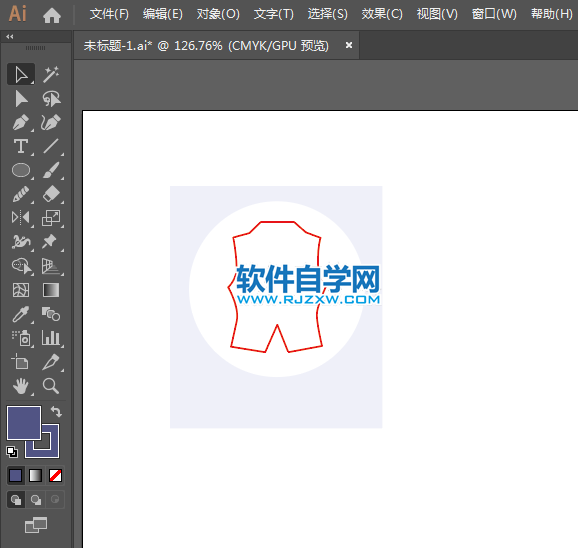Select the Lasso tool

[51, 99]
